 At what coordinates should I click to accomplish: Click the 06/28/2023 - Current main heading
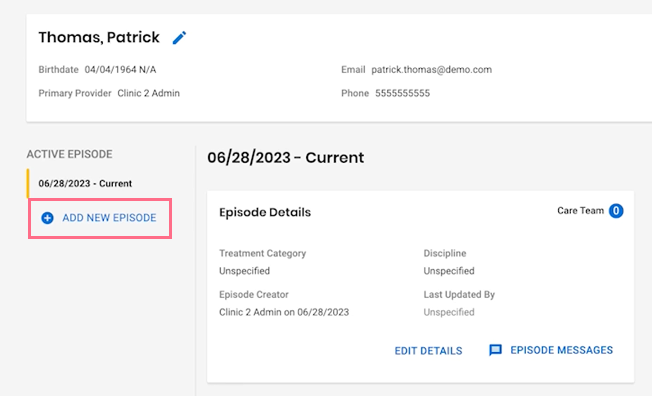coord(286,158)
